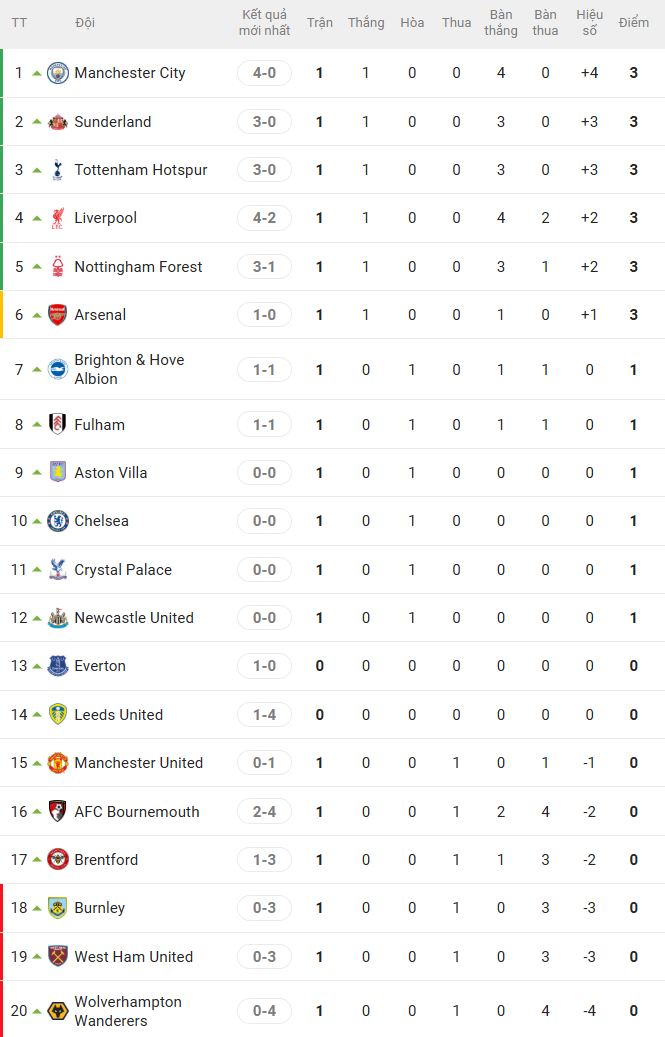Sort table by the Hiệu số column header
Viewport: 665px width, 1037px height.
590,23
